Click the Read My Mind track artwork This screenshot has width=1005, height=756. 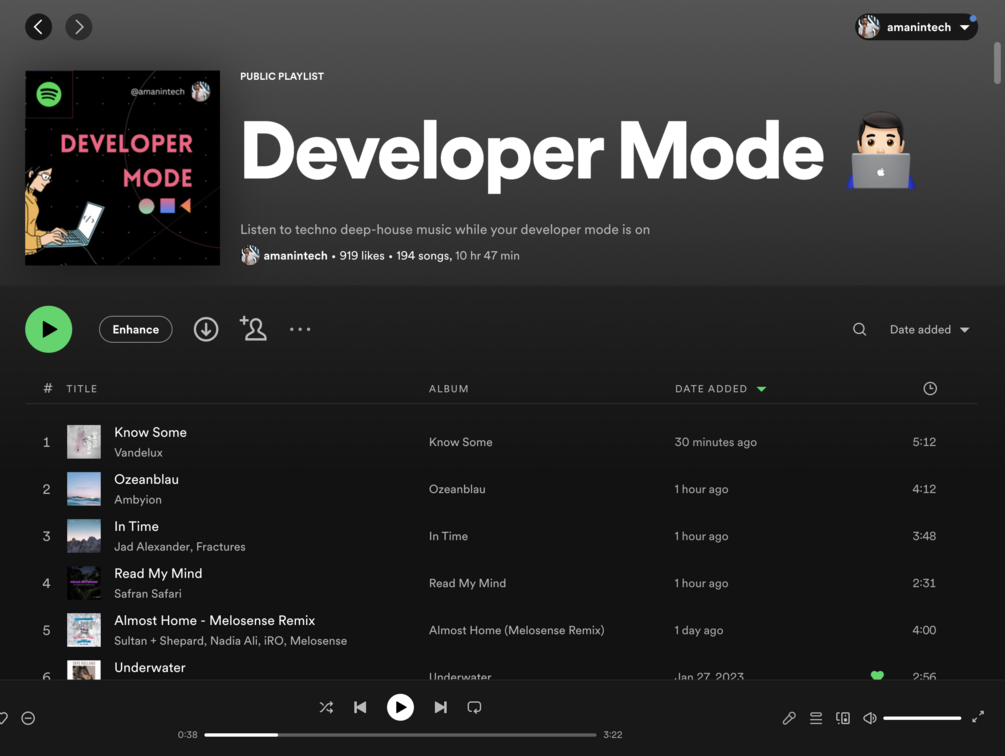click(84, 583)
